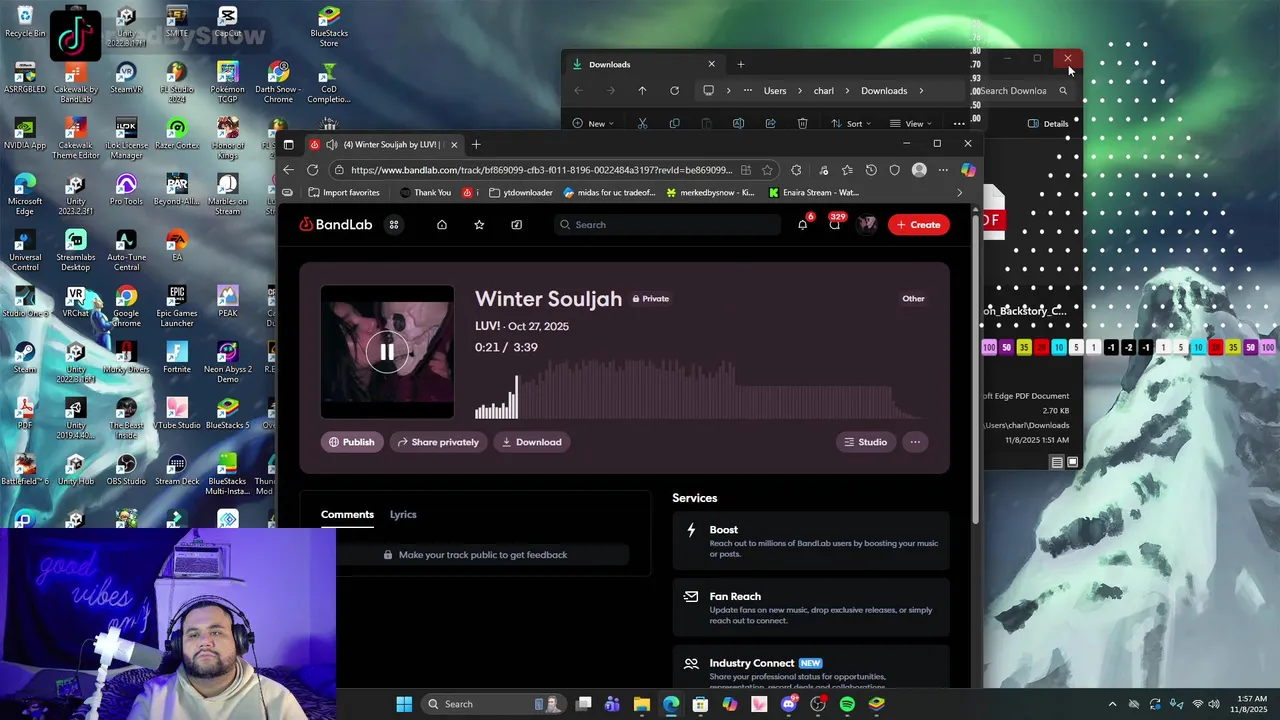
Task: Show hidden system tray icons
Action: point(1112,704)
